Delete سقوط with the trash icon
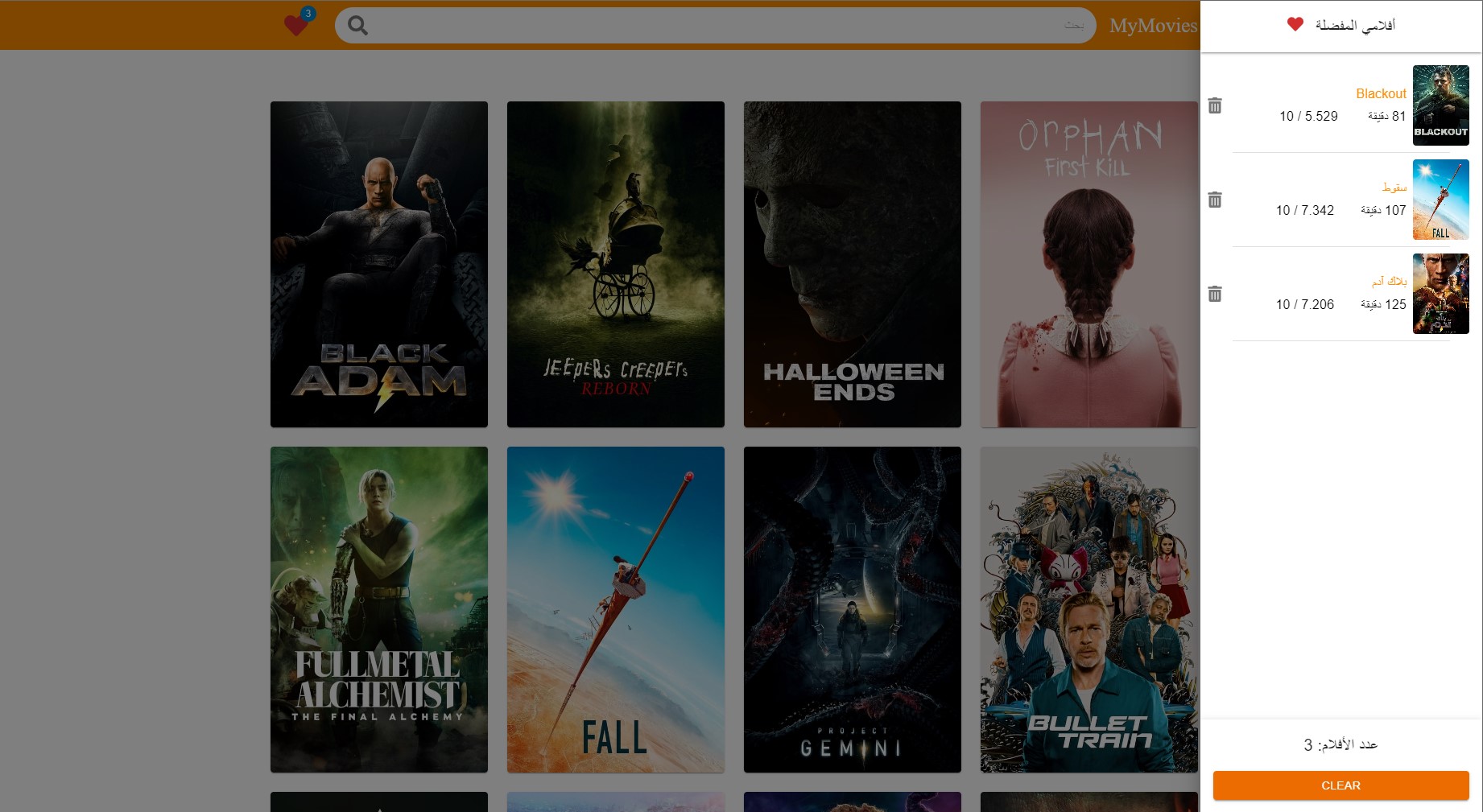1483x812 pixels. [1215, 199]
